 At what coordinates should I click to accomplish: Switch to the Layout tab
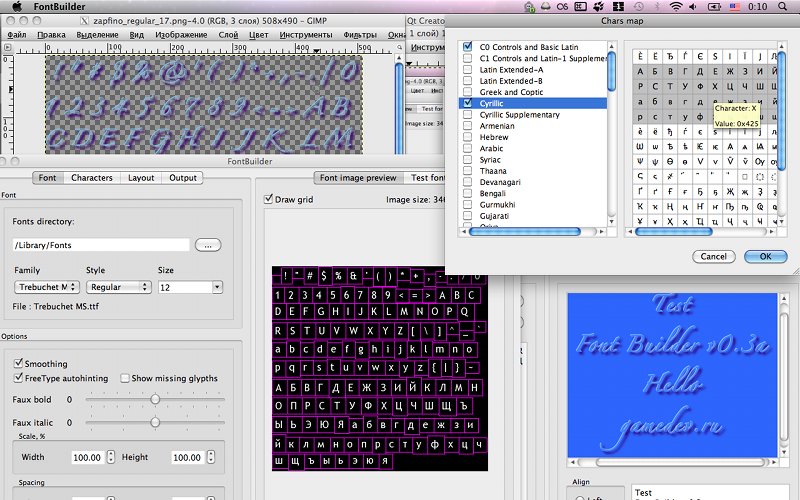tap(141, 178)
